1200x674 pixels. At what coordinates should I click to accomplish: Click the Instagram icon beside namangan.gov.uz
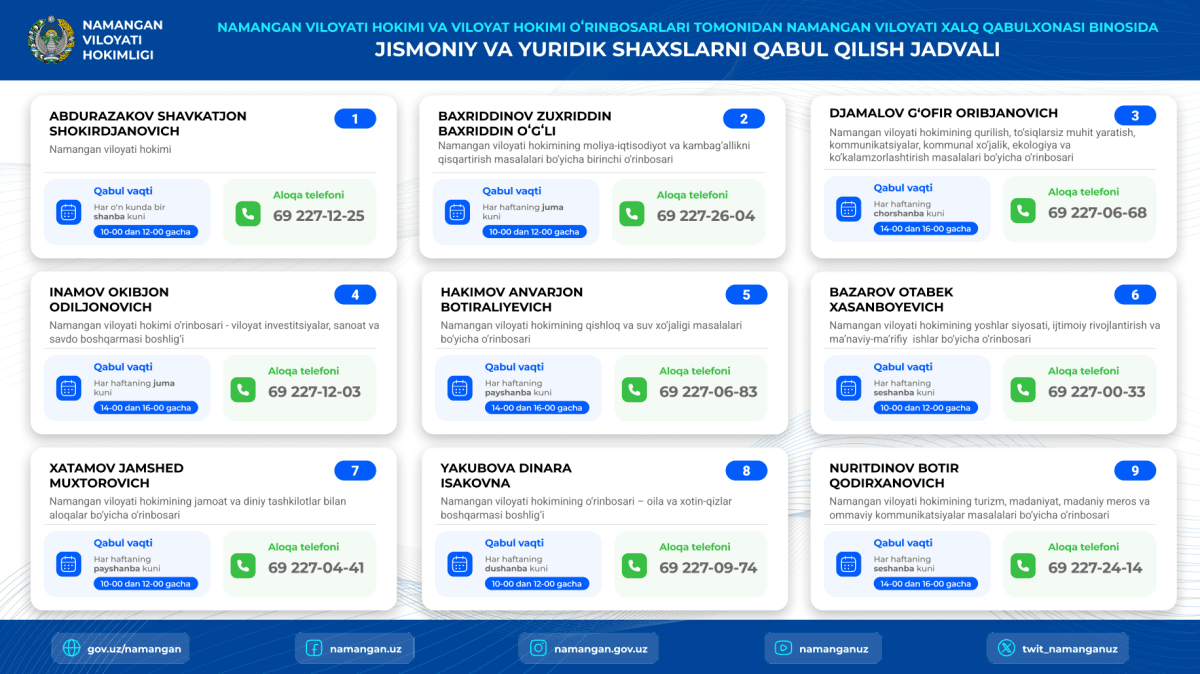click(x=538, y=648)
